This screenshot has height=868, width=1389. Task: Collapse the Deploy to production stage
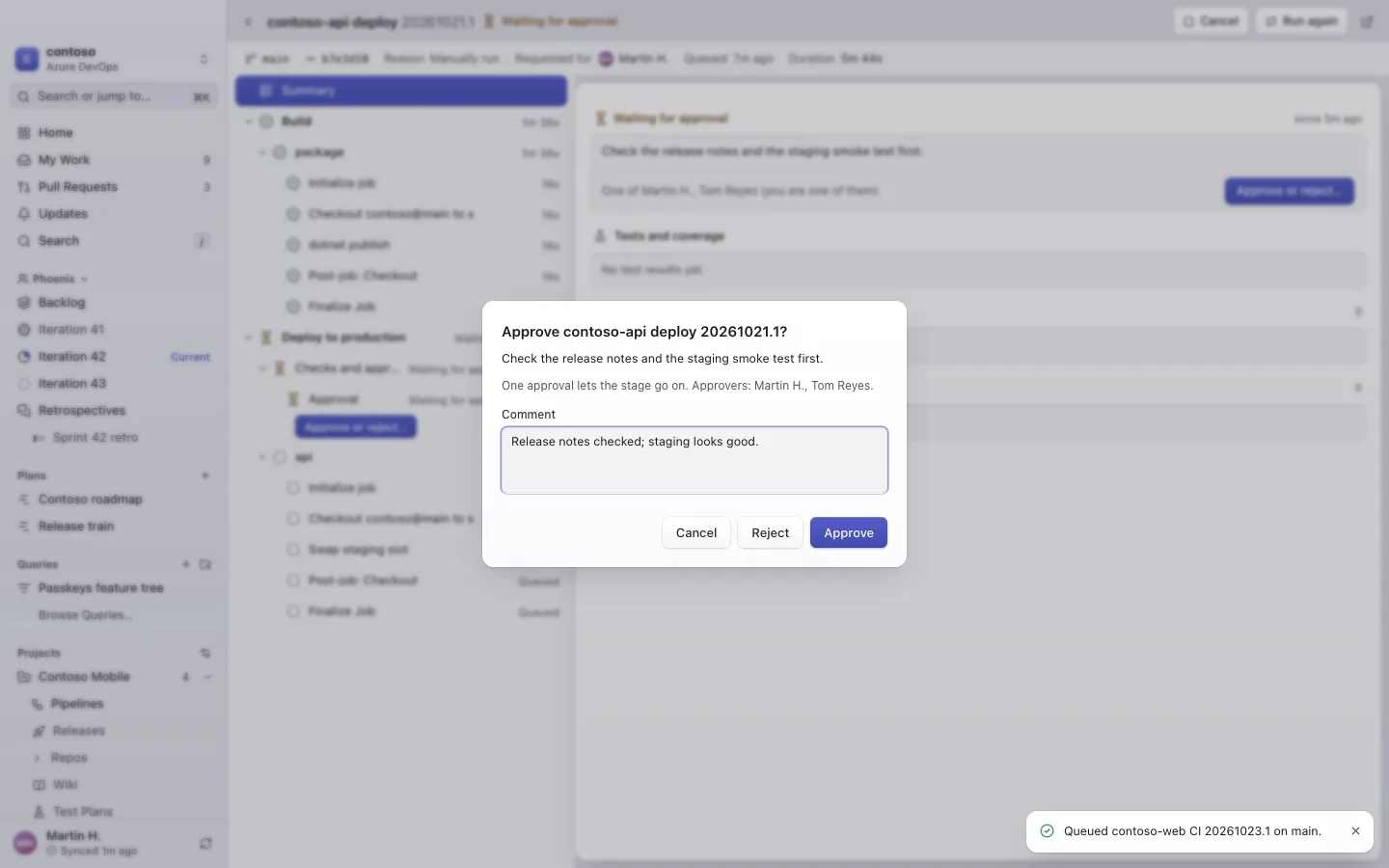pos(249,338)
